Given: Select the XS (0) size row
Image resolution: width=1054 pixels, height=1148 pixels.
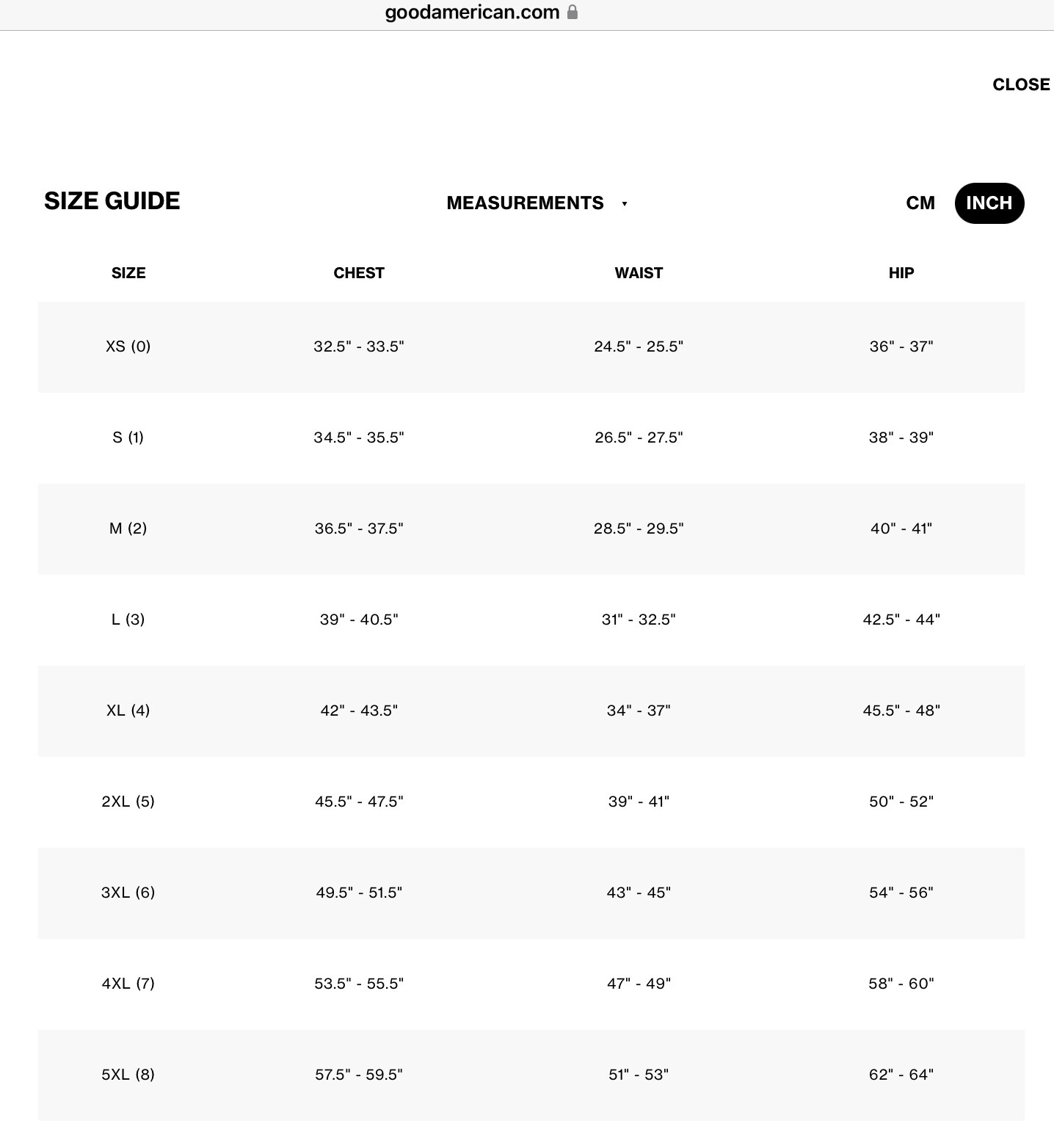Looking at the screenshot, I should point(531,346).
